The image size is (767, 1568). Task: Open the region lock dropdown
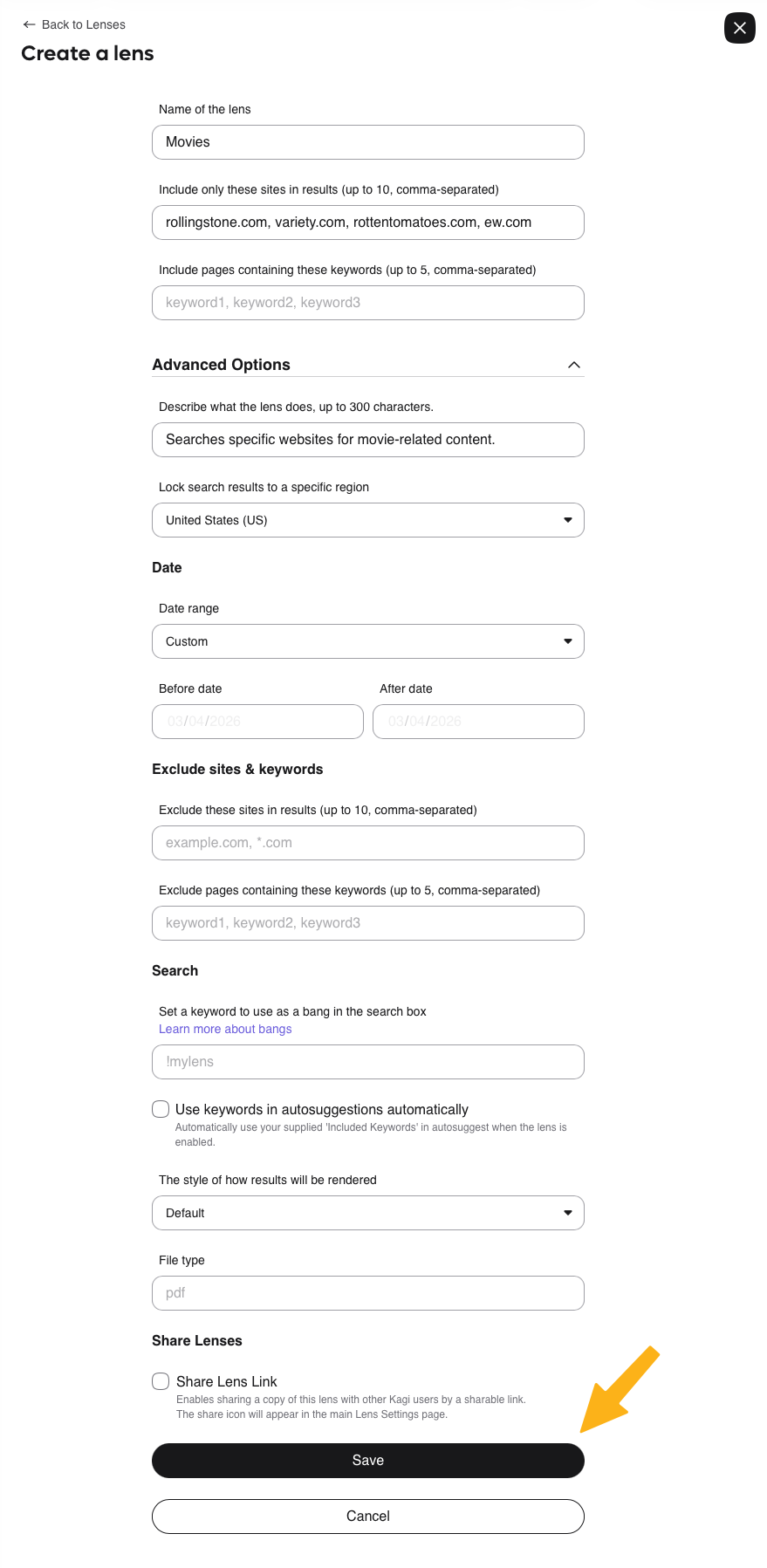367,520
